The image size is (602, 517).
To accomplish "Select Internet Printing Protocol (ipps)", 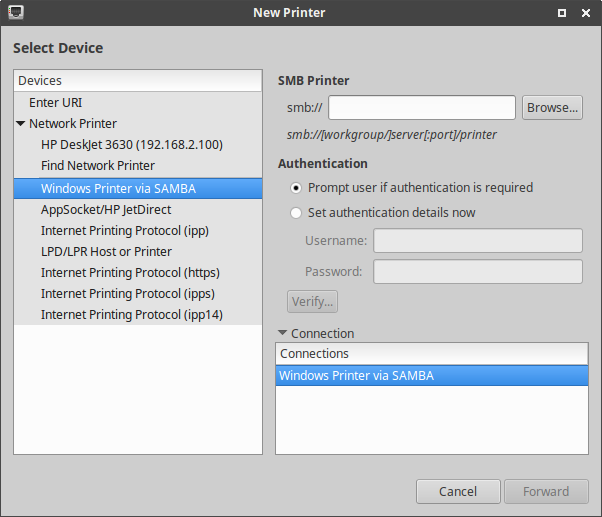I will [128, 294].
